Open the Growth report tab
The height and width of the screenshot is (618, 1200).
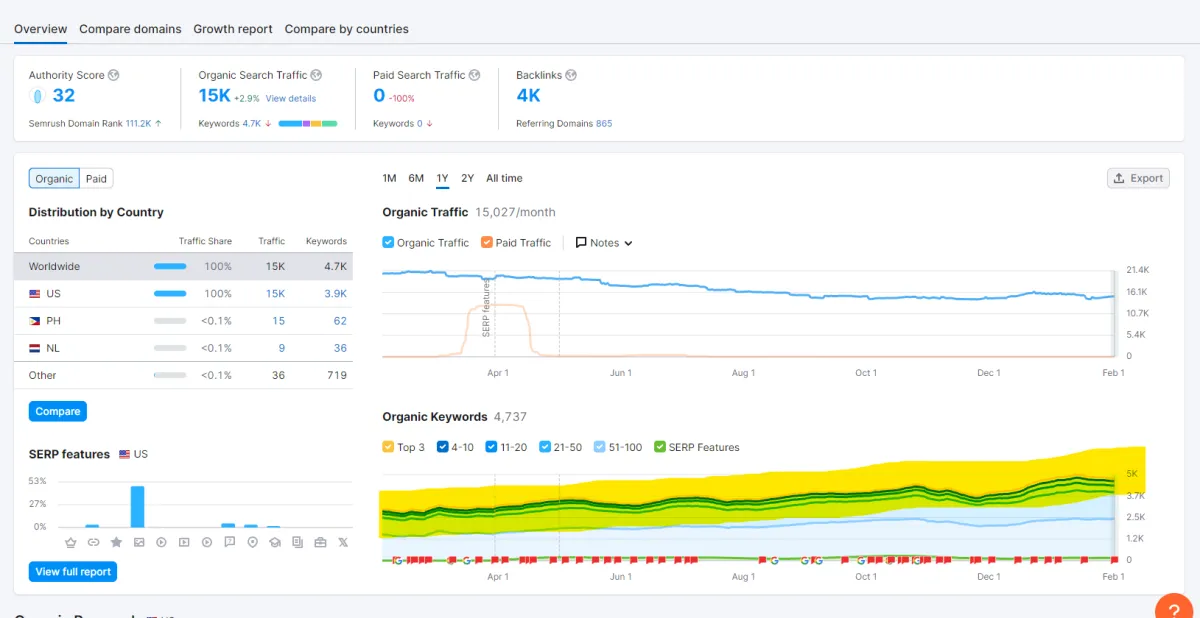click(233, 29)
